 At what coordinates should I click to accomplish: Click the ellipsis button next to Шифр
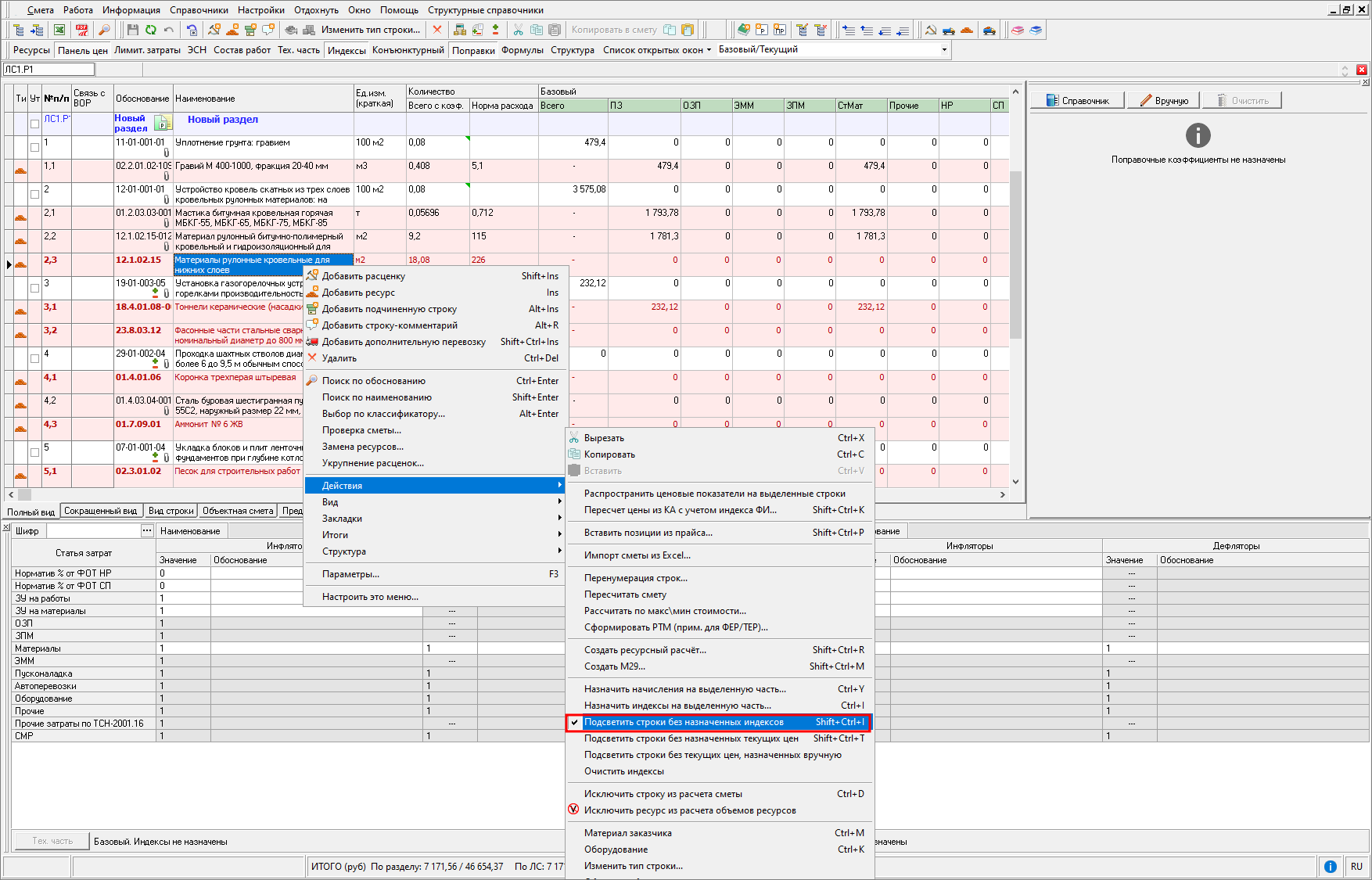click(x=147, y=531)
